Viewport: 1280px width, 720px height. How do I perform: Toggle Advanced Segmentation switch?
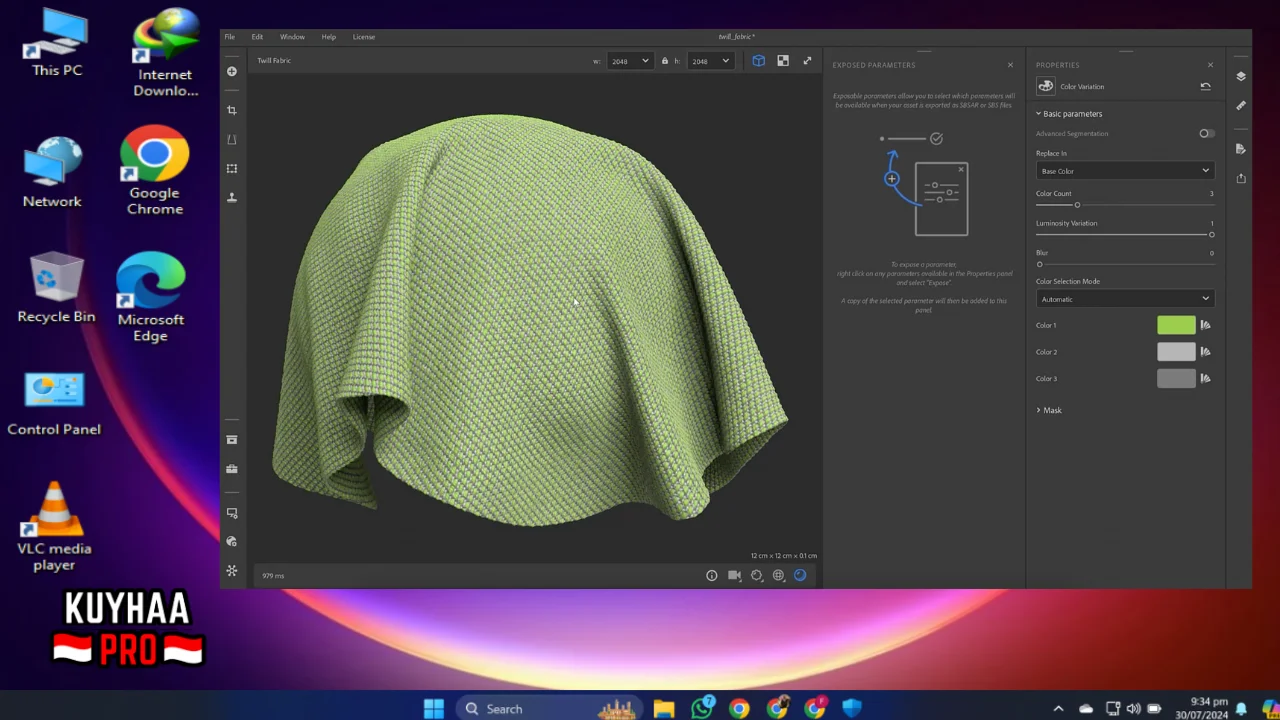tap(1207, 133)
